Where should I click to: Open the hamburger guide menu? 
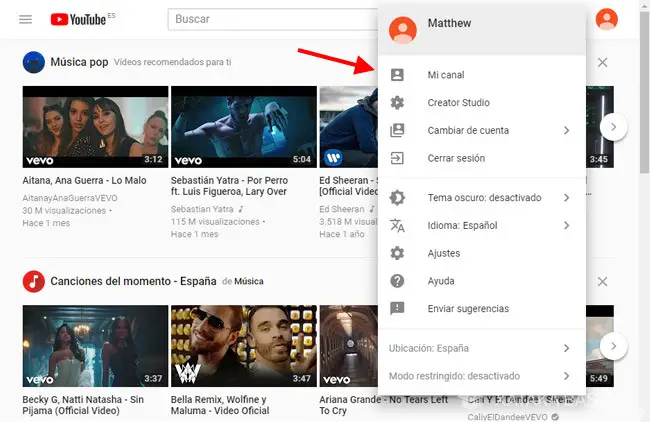point(25,19)
